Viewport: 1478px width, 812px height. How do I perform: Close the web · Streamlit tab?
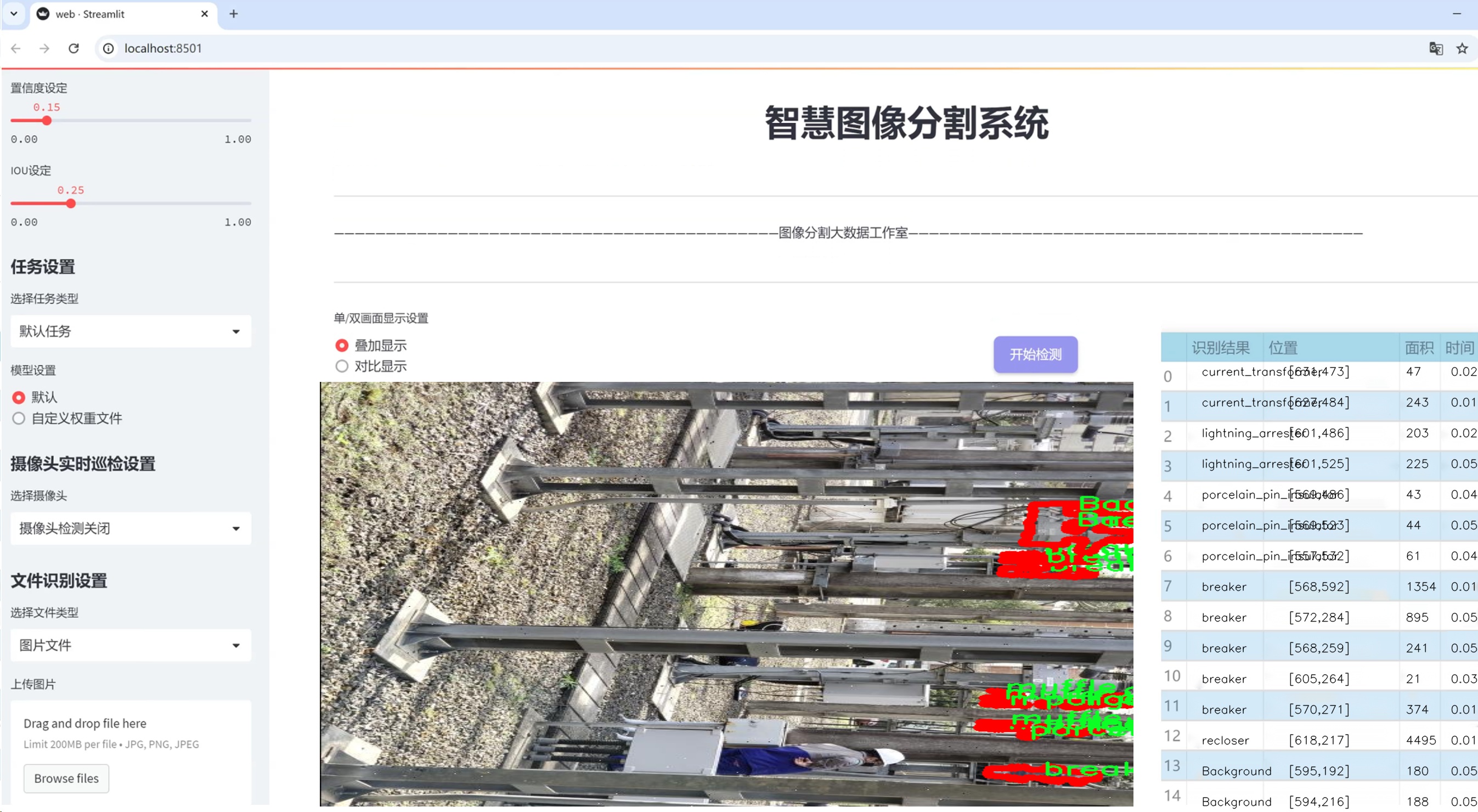204,14
